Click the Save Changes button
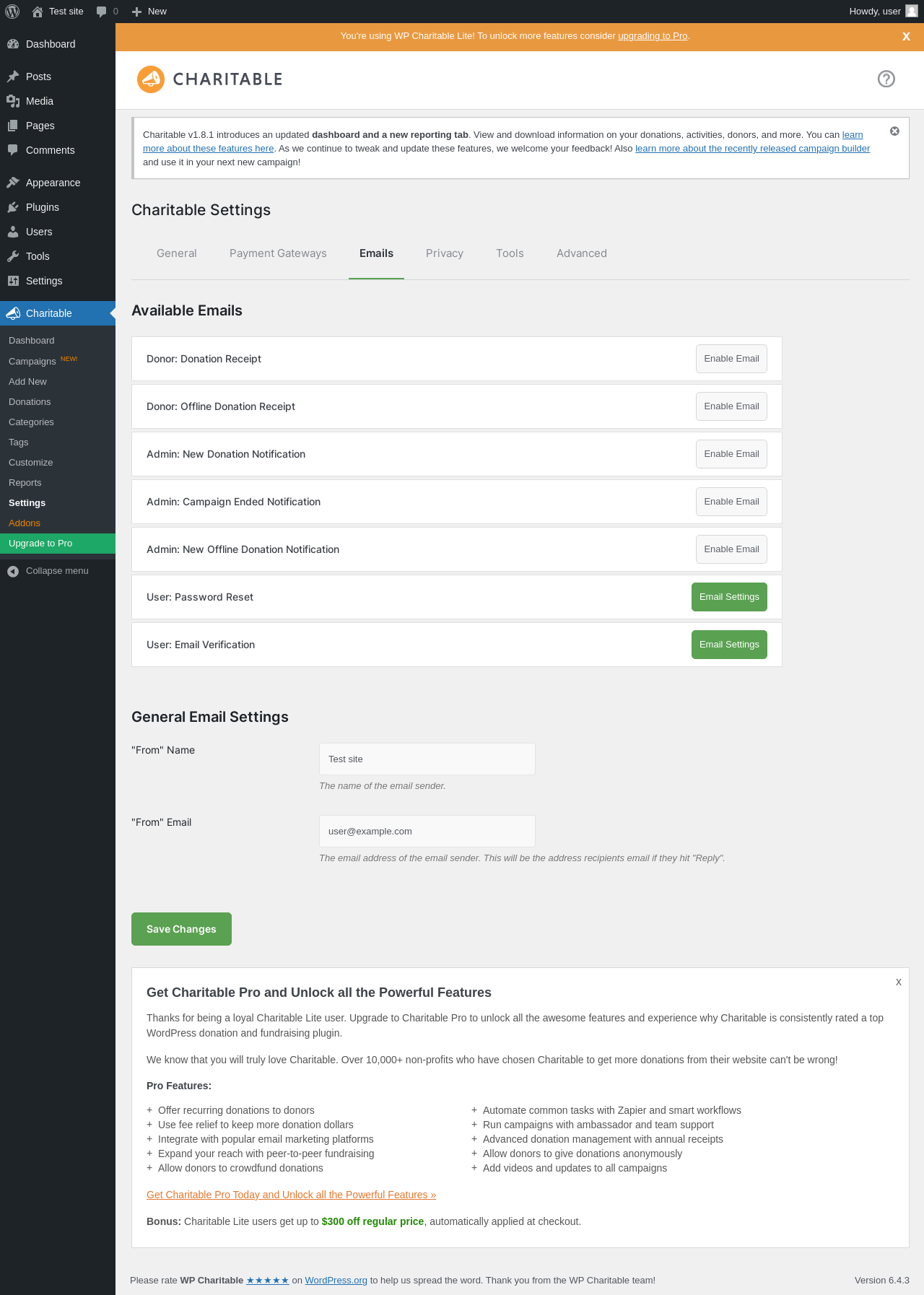 (x=181, y=929)
